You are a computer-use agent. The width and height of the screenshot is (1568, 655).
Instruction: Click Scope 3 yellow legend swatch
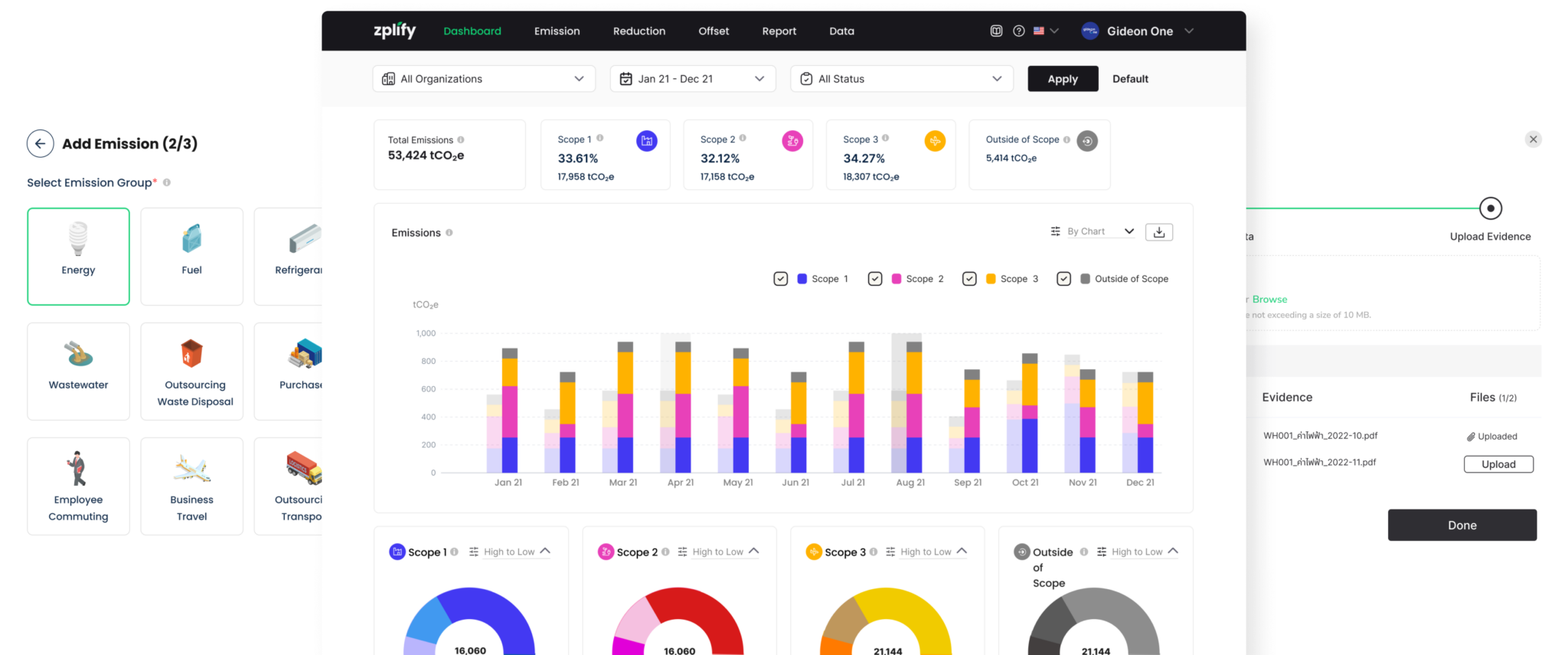click(x=991, y=279)
